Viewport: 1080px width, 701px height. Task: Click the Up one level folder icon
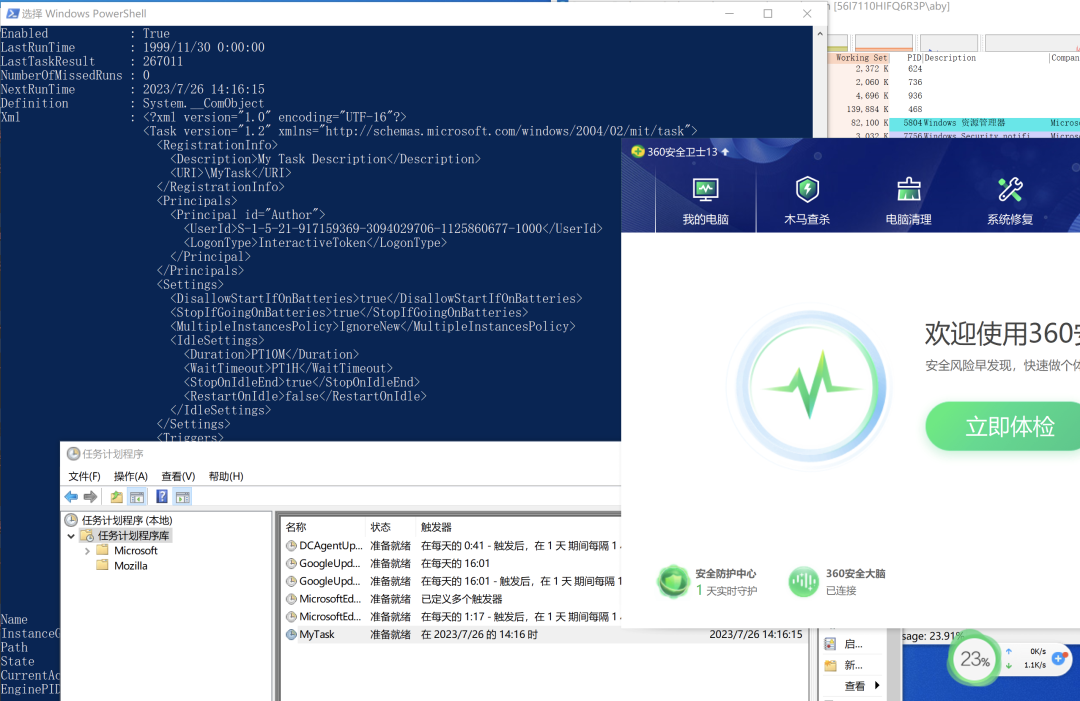click(x=116, y=496)
